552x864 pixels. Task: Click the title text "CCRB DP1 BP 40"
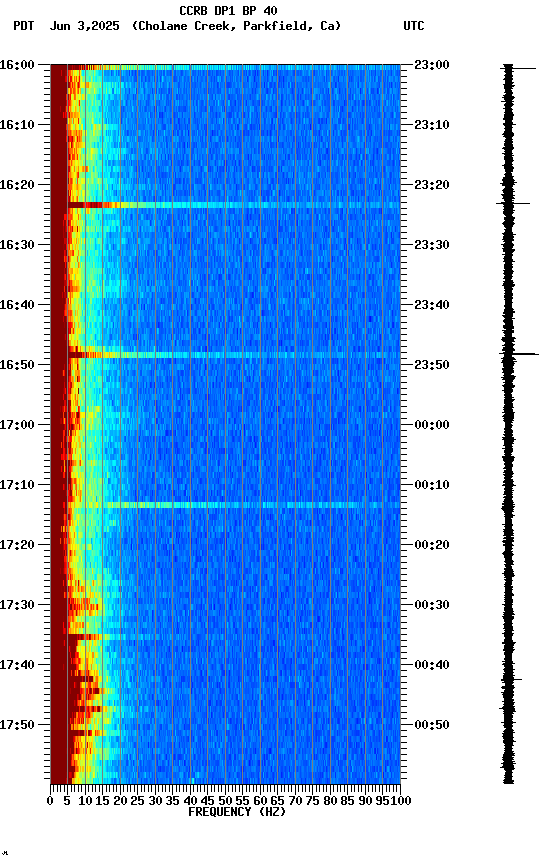tap(228, 11)
